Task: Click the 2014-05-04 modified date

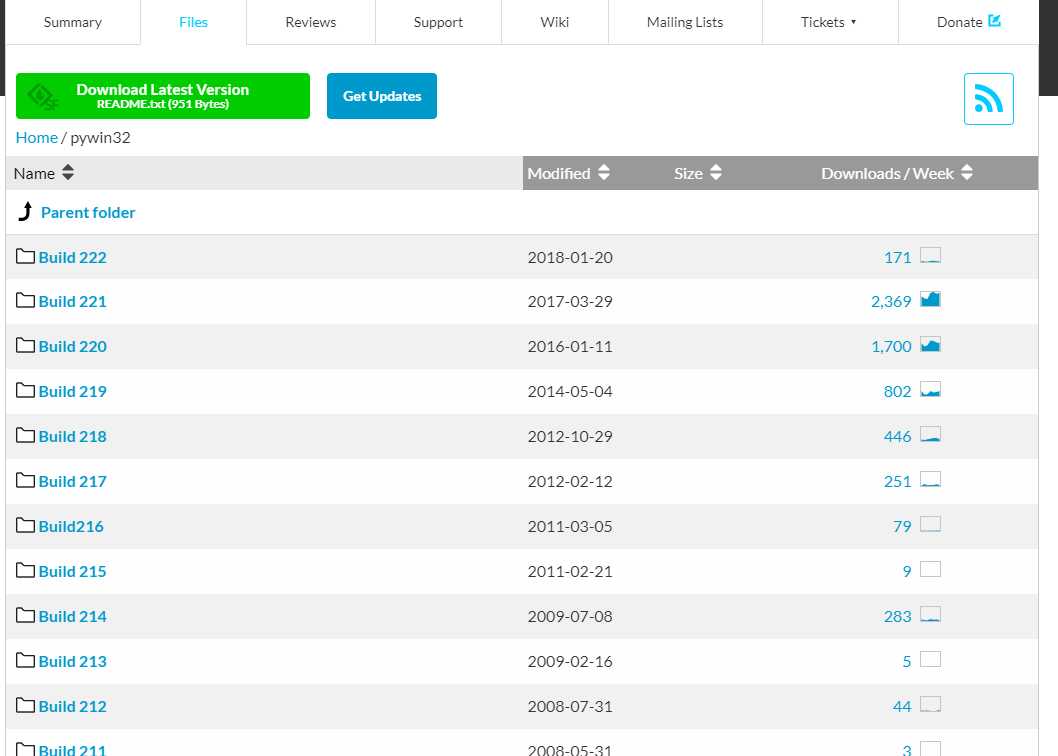Action: (570, 392)
